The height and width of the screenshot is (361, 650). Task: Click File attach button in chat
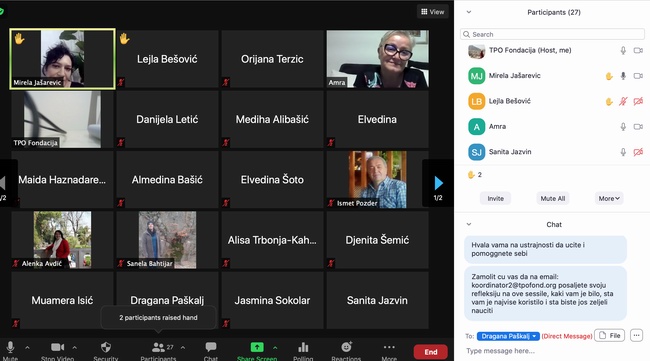[x=609, y=335]
